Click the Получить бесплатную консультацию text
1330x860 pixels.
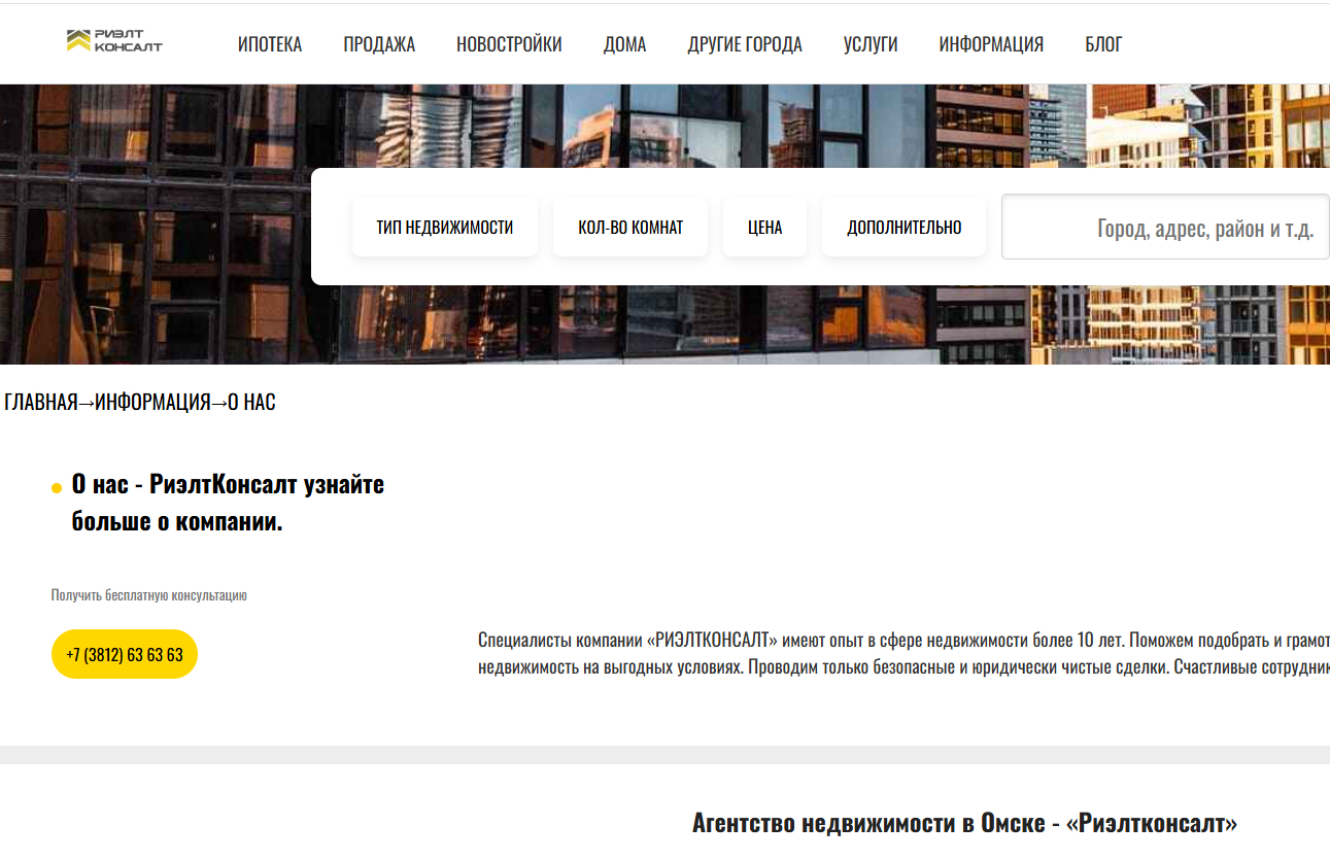149,595
